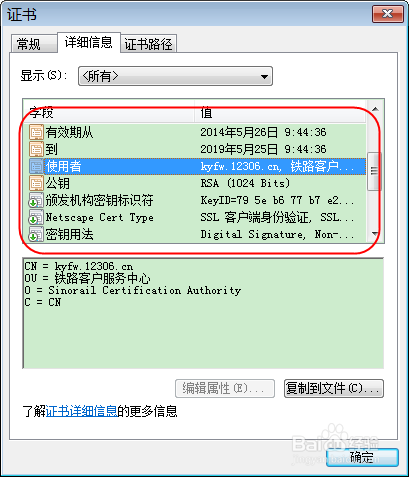Open the 证书路径 tab
409x477 pixels.
click(x=148, y=44)
